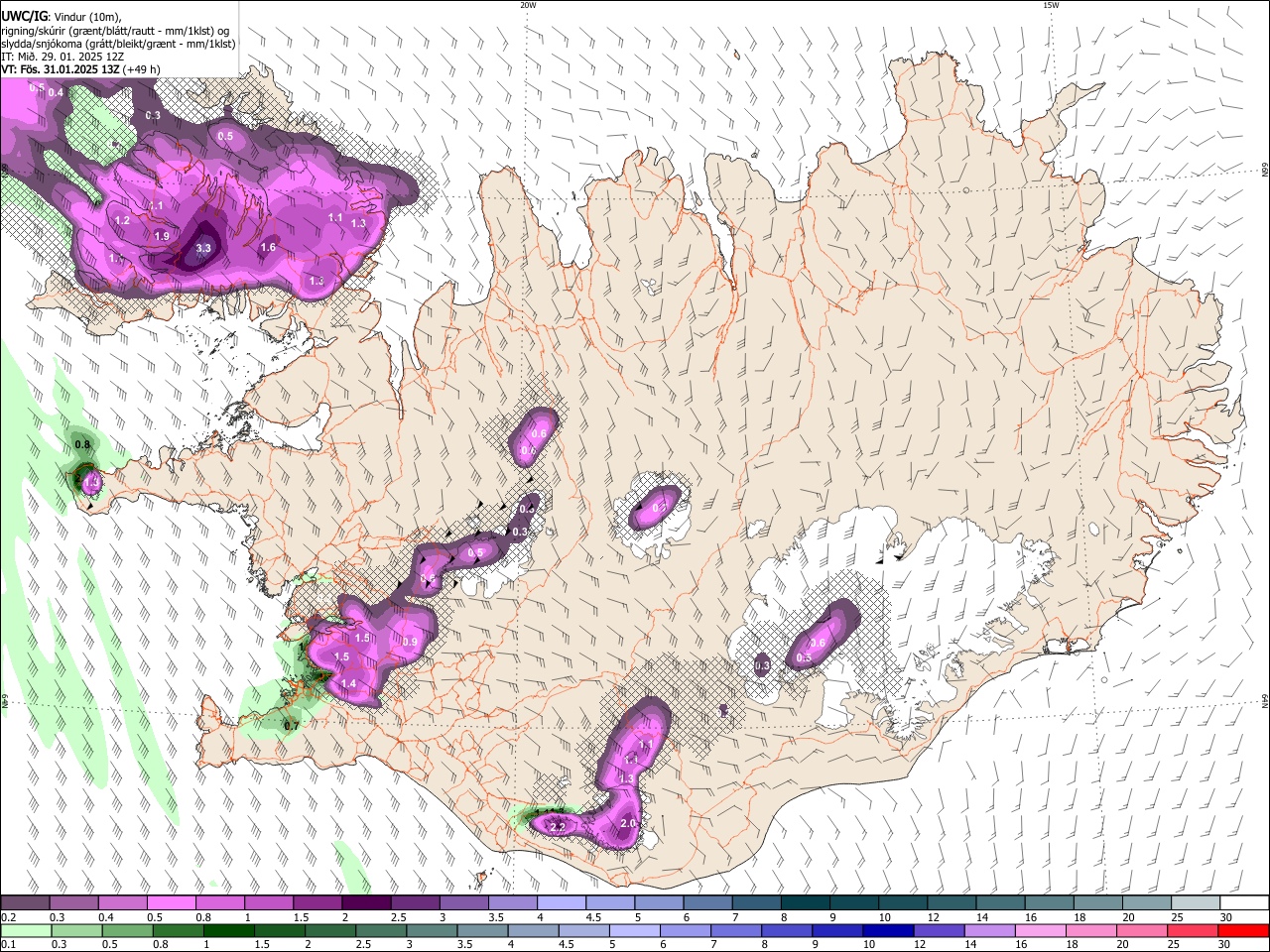This screenshot has height=952, width=1270.
Task: Click the 2.0 snowfall label near the south coast
Action: (628, 823)
